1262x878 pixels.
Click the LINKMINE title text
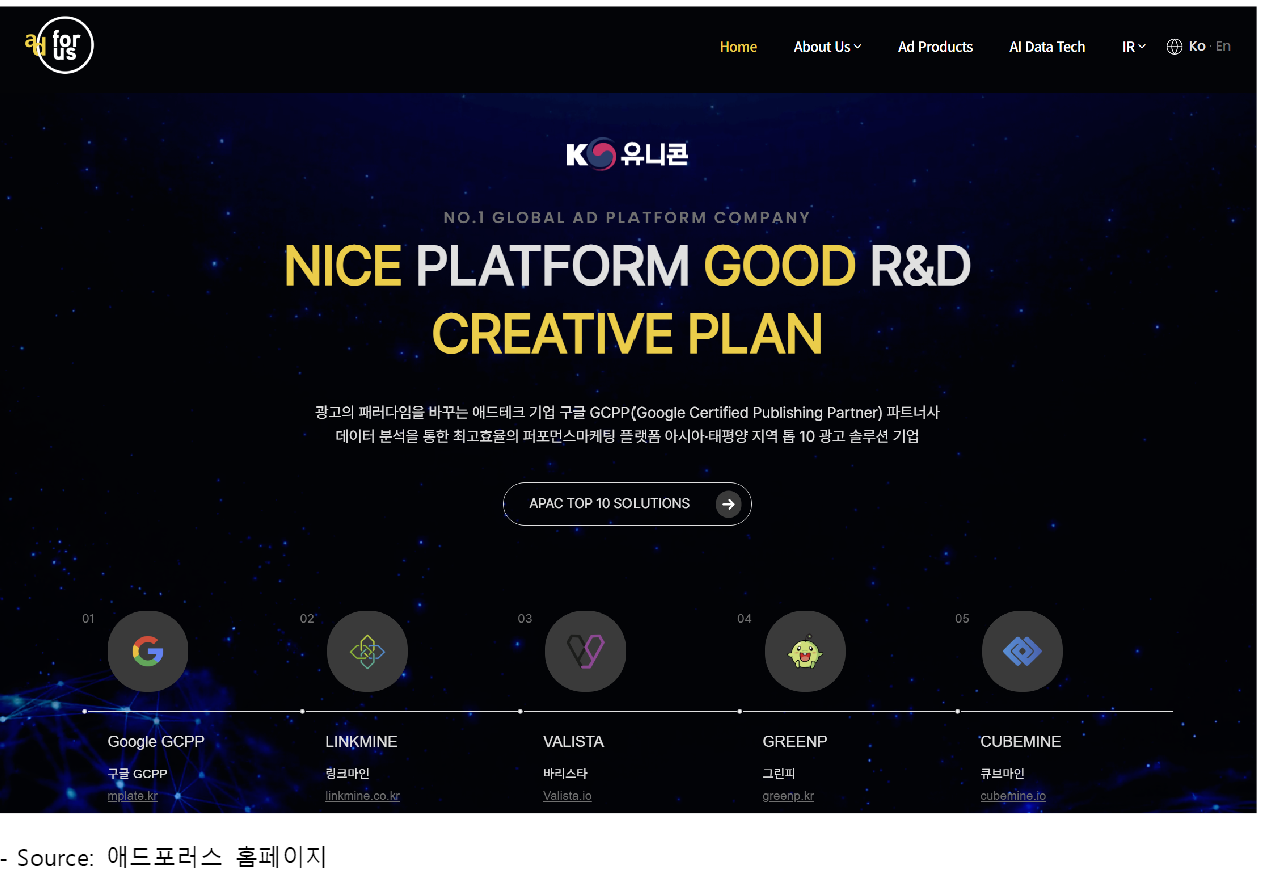[361, 742]
